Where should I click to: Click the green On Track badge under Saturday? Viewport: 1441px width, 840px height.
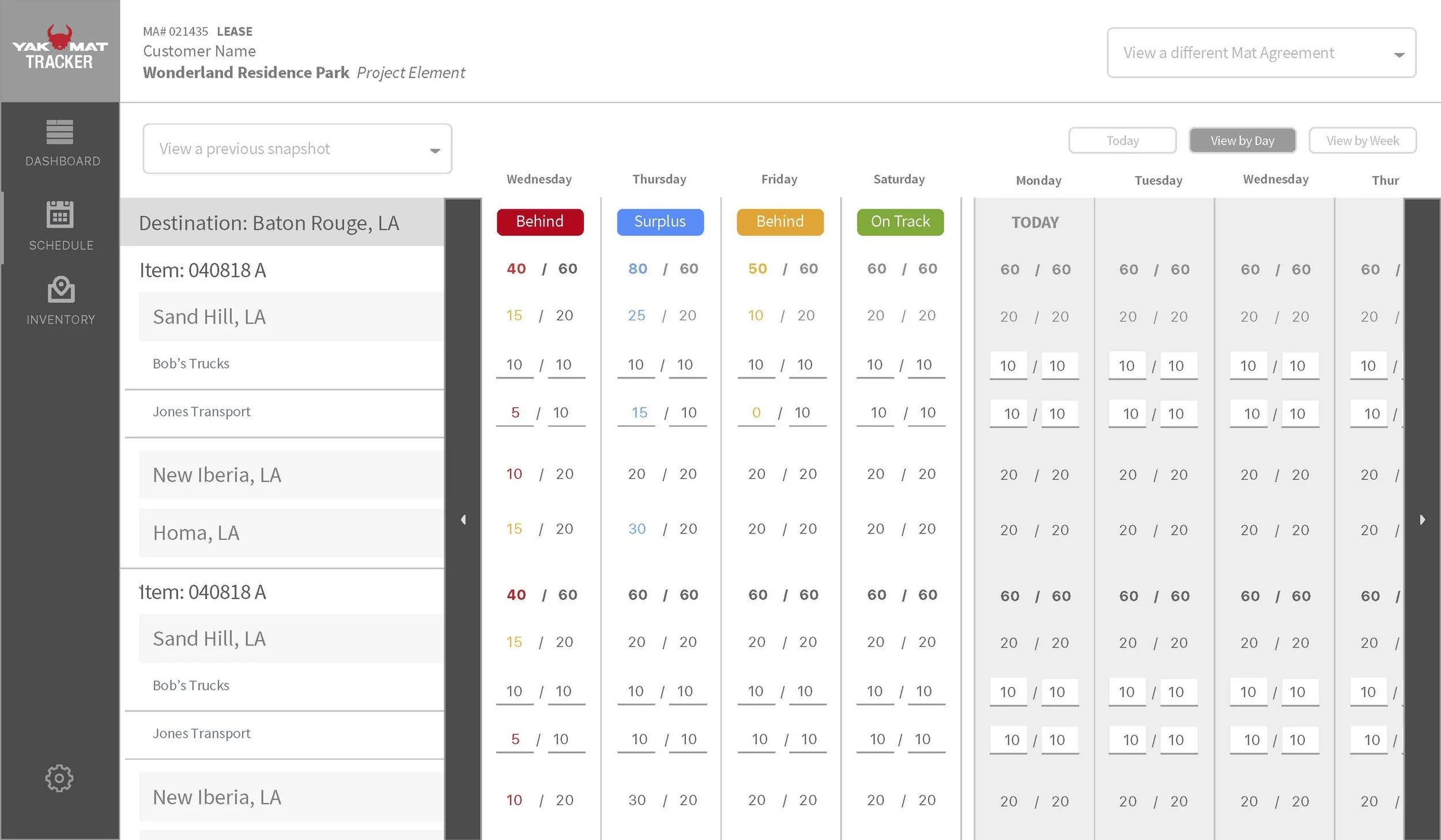(899, 221)
